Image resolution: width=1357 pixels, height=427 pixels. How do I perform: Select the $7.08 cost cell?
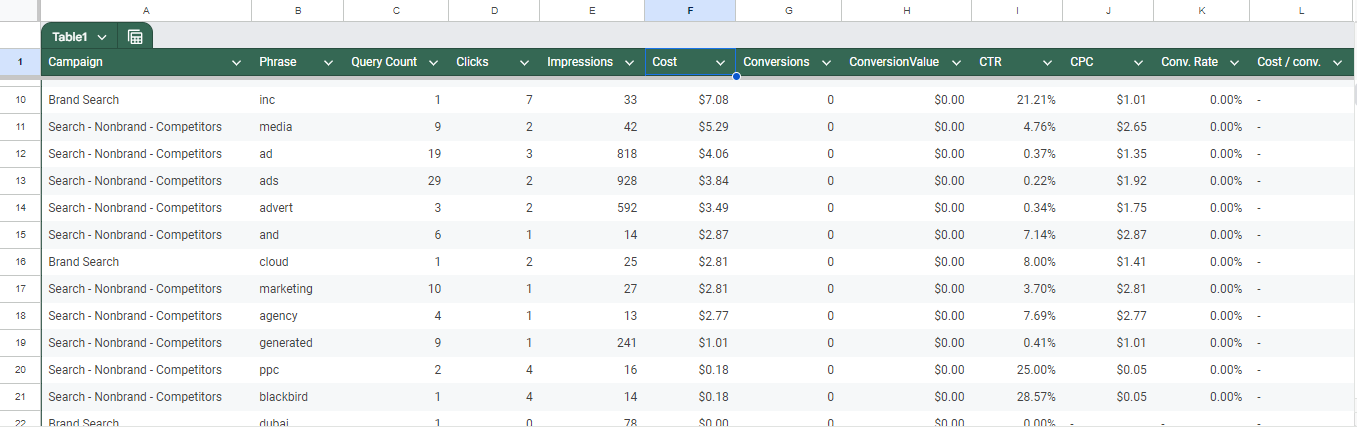pyautogui.click(x=690, y=100)
